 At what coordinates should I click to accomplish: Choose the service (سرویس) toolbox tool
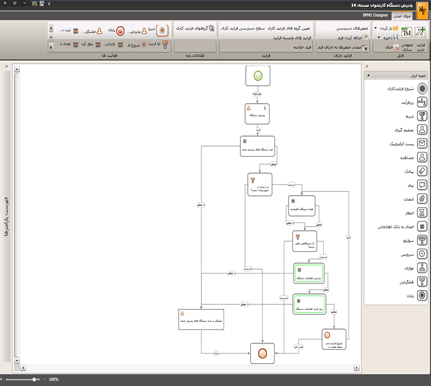(x=422, y=254)
